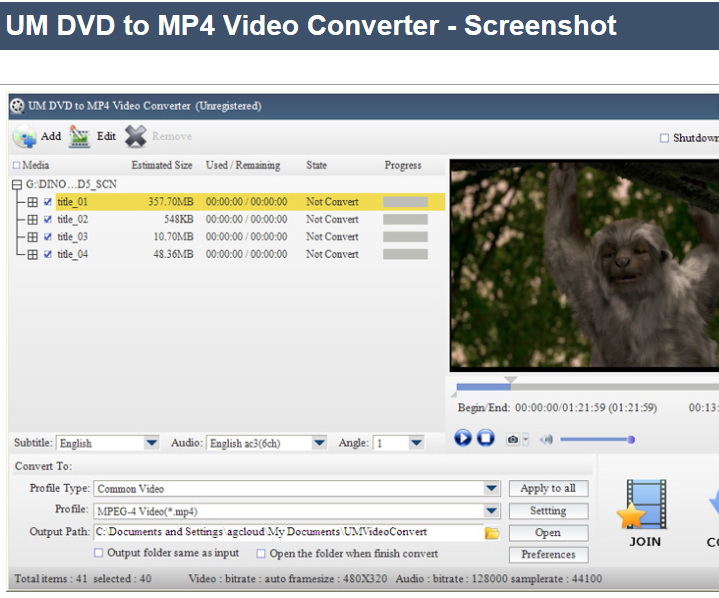This screenshot has width=719, height=598.
Task: Open the Profile format dropdown
Action: 492,510
